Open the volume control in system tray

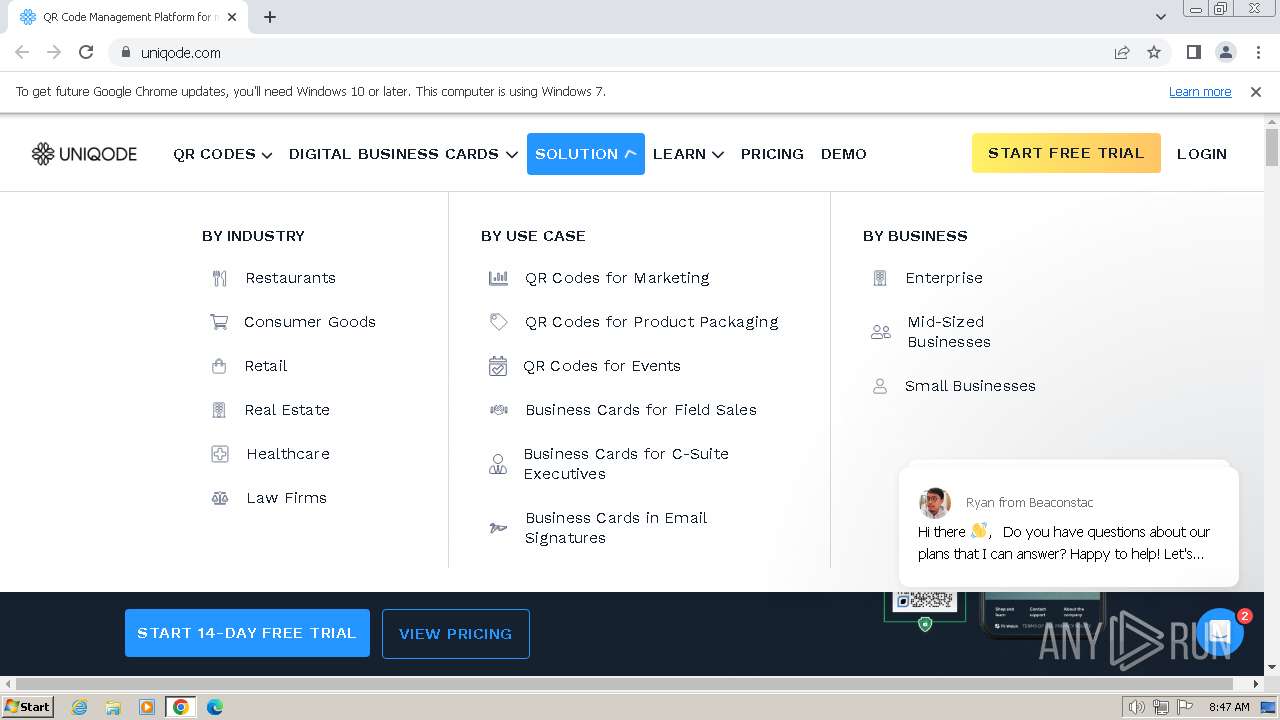[1136, 707]
